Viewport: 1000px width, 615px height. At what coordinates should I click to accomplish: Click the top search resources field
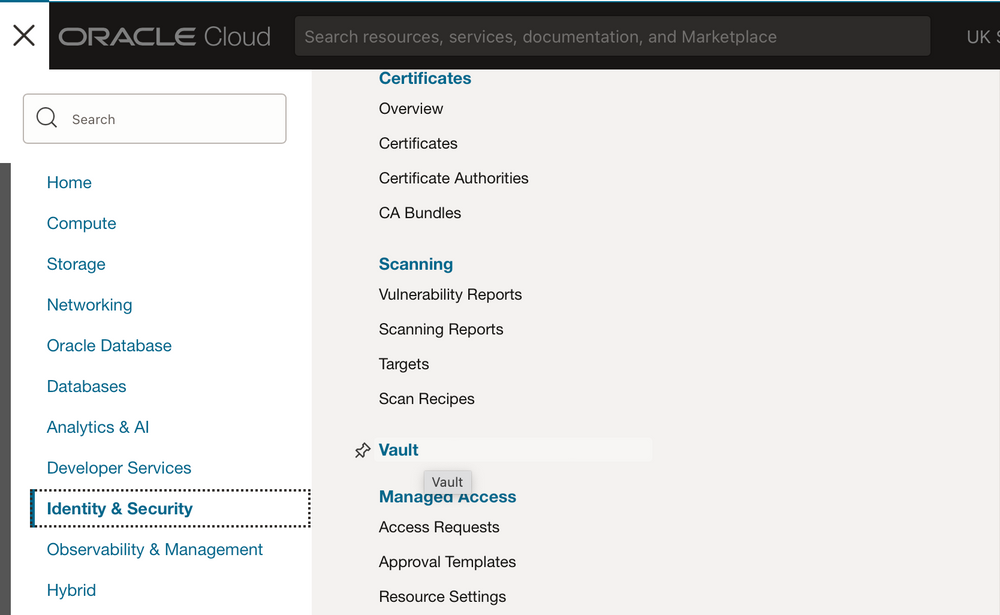tap(615, 36)
